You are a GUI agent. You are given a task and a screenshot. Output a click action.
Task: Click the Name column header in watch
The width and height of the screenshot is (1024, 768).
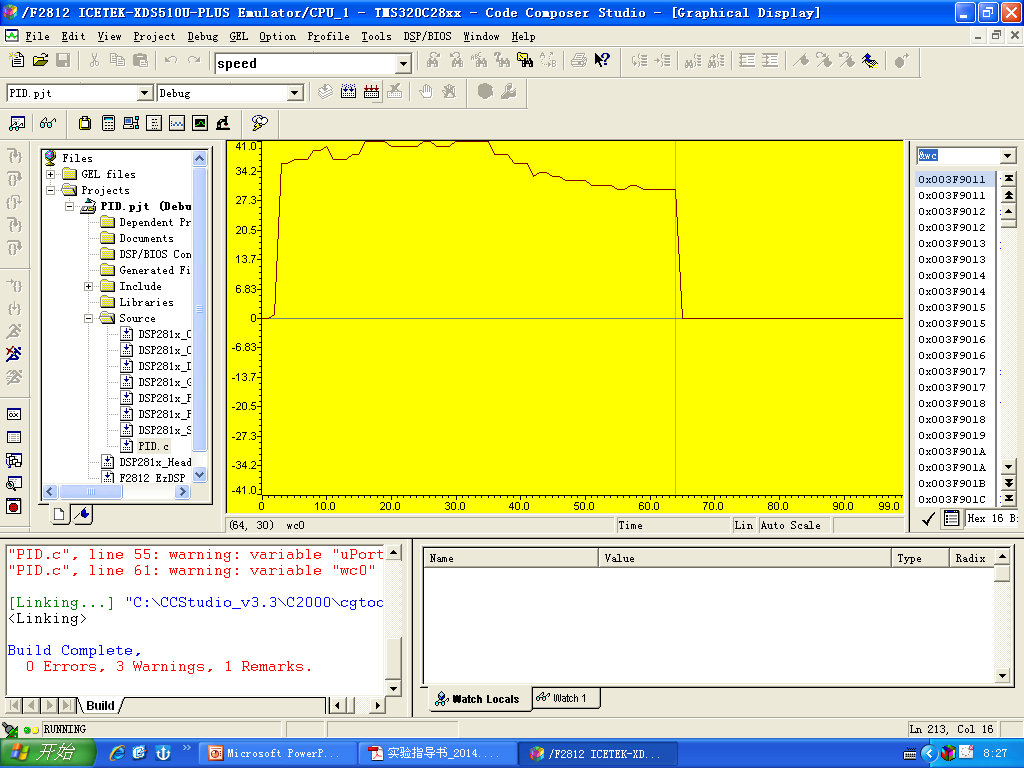(x=511, y=558)
